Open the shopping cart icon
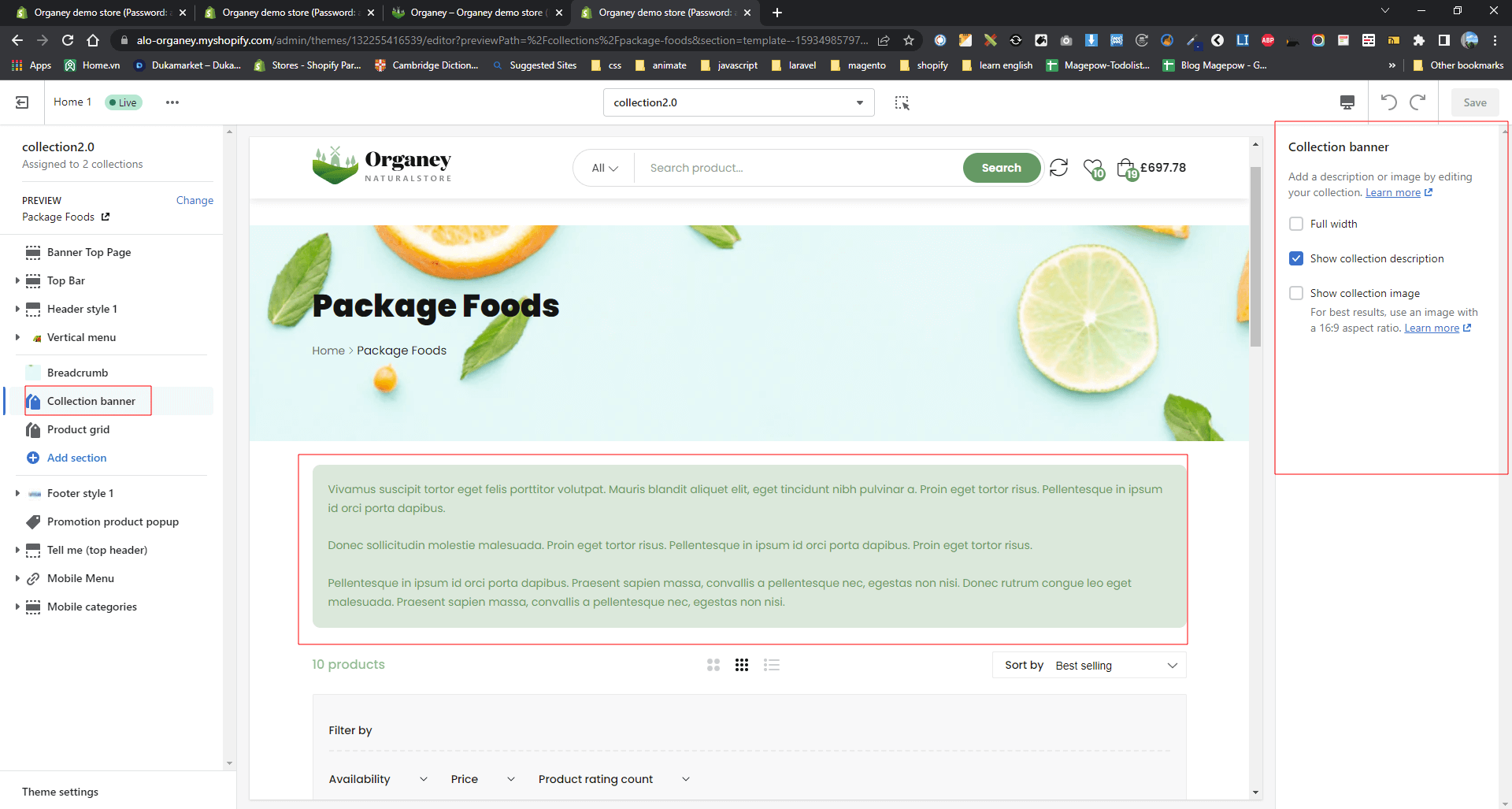 (1126, 168)
